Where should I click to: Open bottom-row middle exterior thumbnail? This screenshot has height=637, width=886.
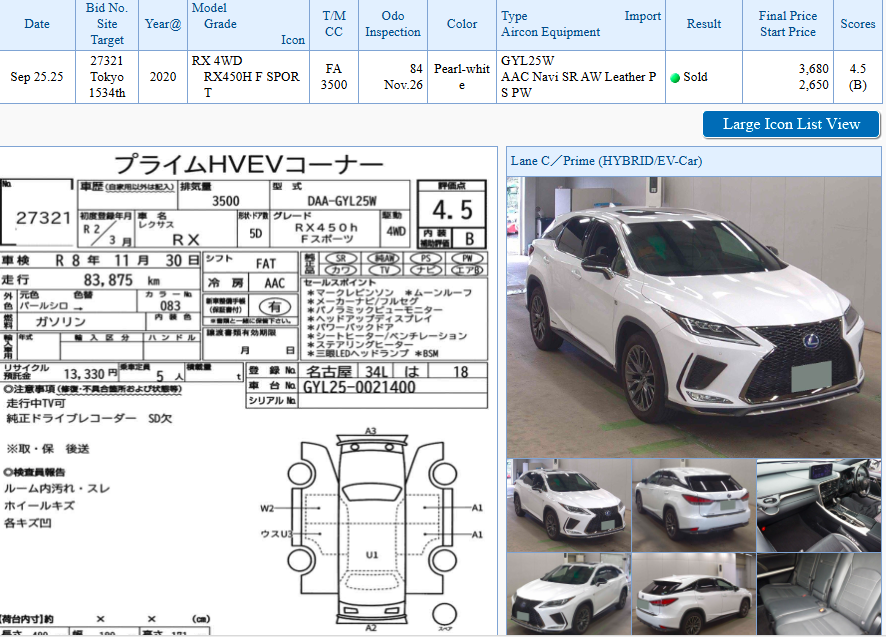(x=693, y=594)
